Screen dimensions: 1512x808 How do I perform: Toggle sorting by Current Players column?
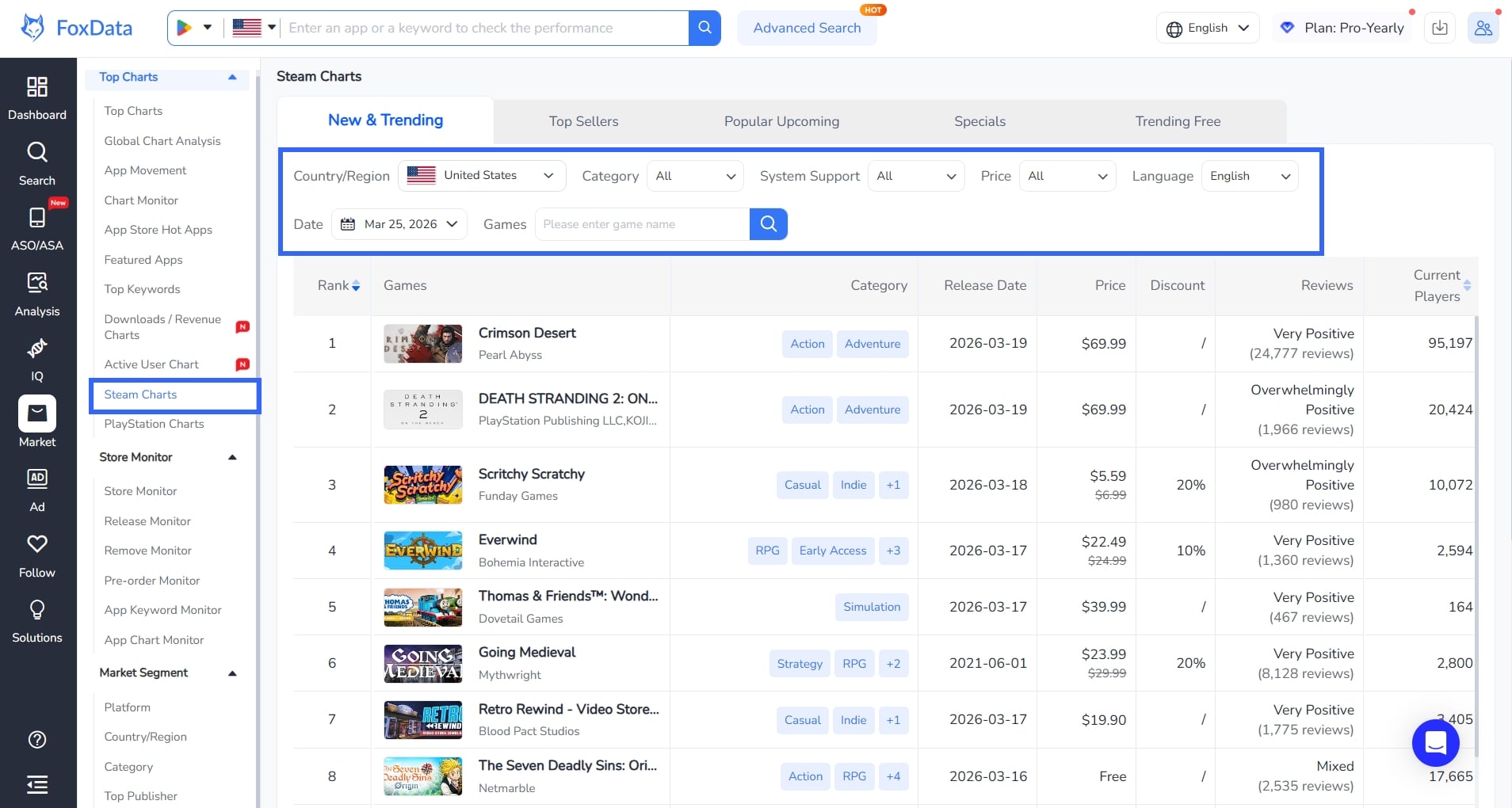pos(1467,285)
